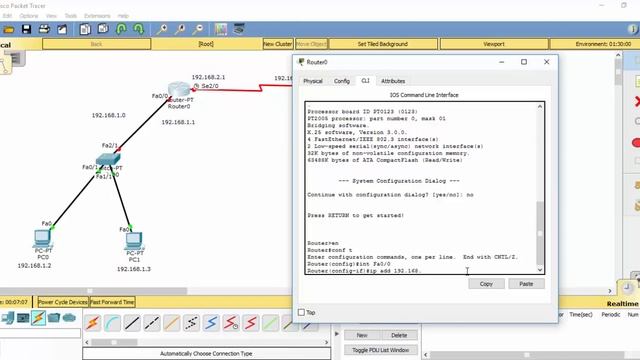Pick the red Serial DCE cable with clock
640x360 pixels.
click(x=231, y=323)
